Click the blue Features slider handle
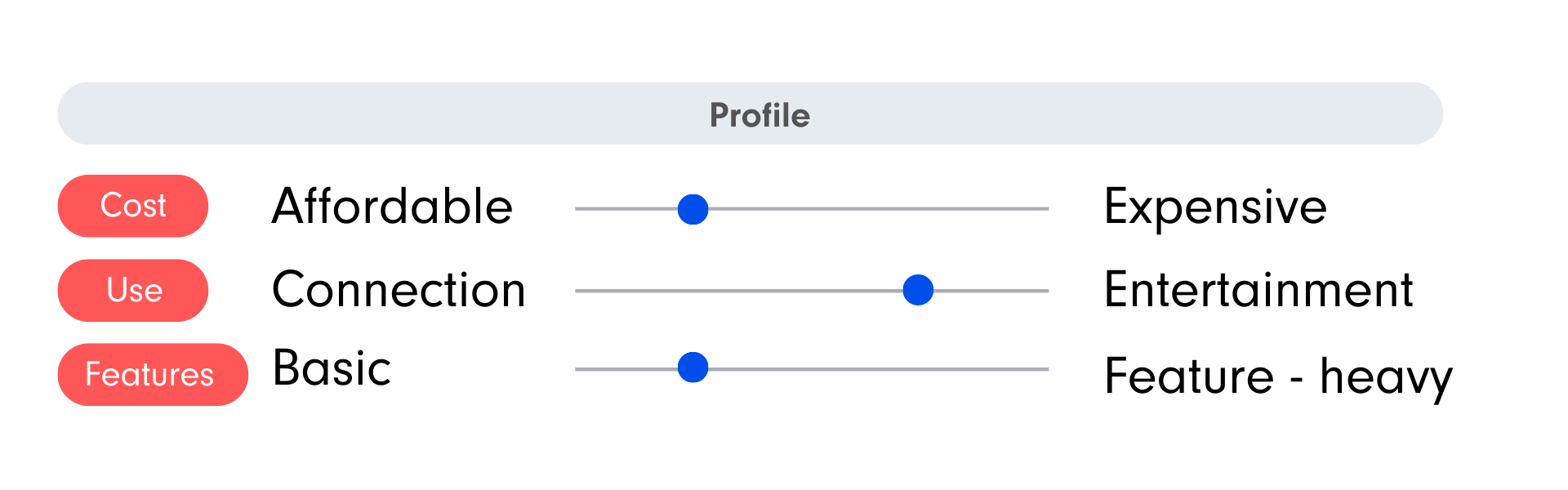1568x490 pixels. coord(693,367)
